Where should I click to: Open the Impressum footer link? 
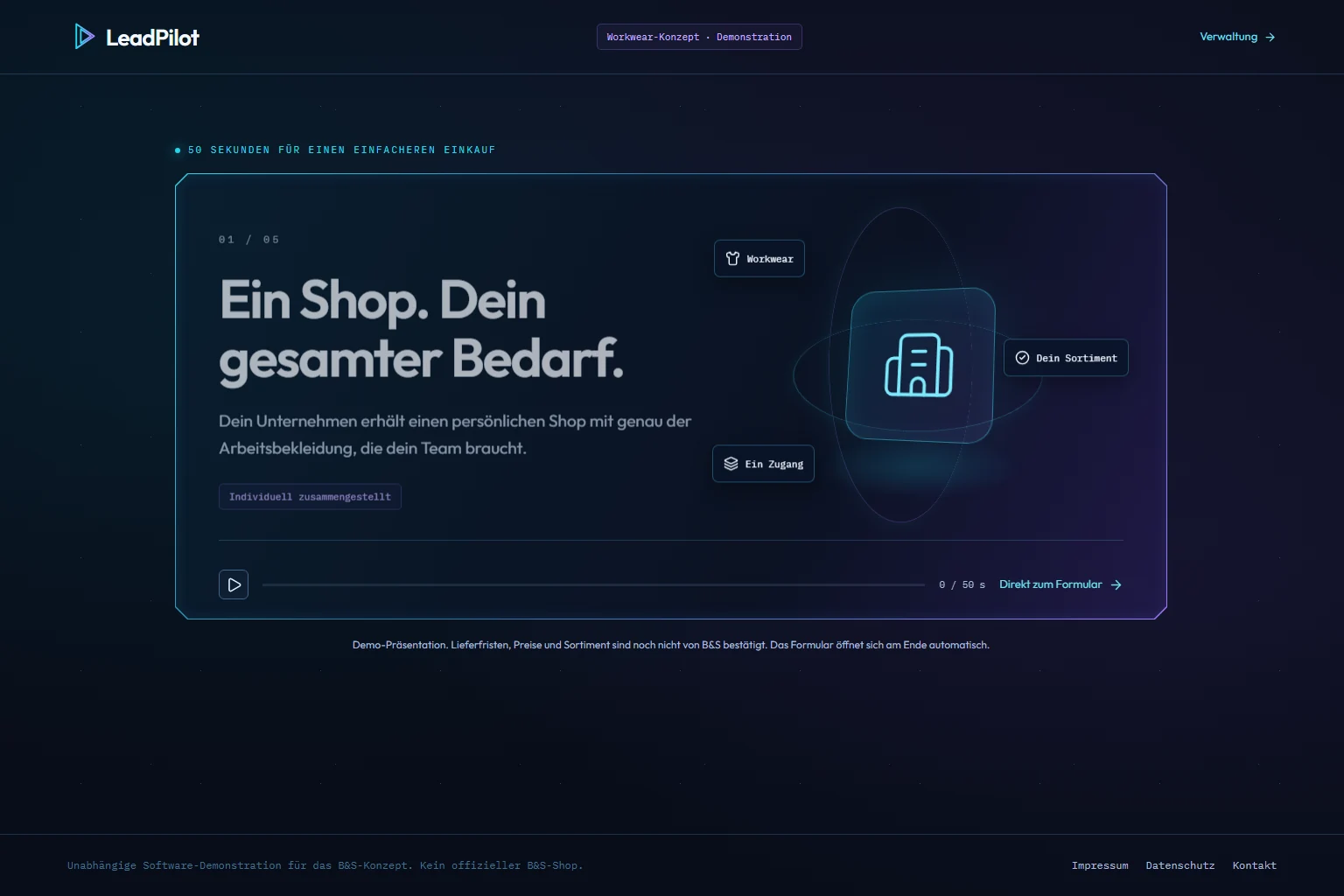coord(1100,865)
